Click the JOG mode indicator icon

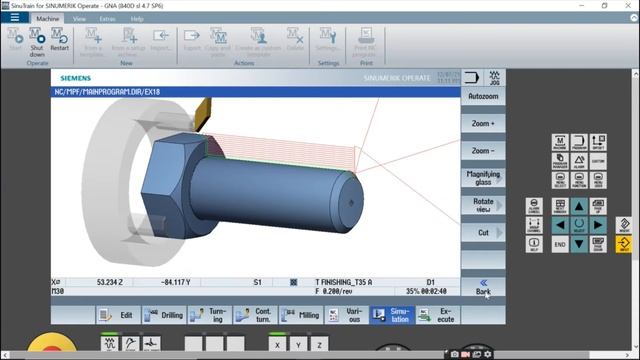click(x=494, y=78)
